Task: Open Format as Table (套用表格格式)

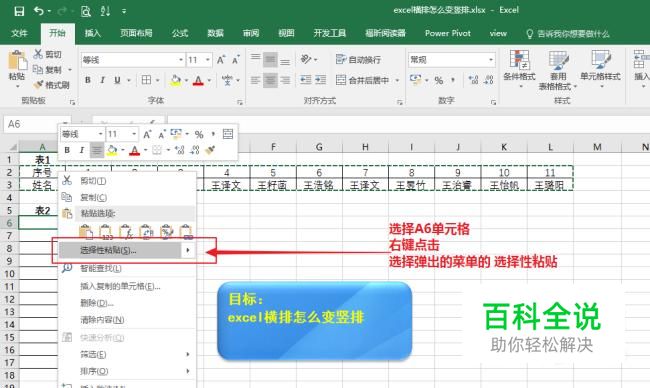Action: [558, 70]
